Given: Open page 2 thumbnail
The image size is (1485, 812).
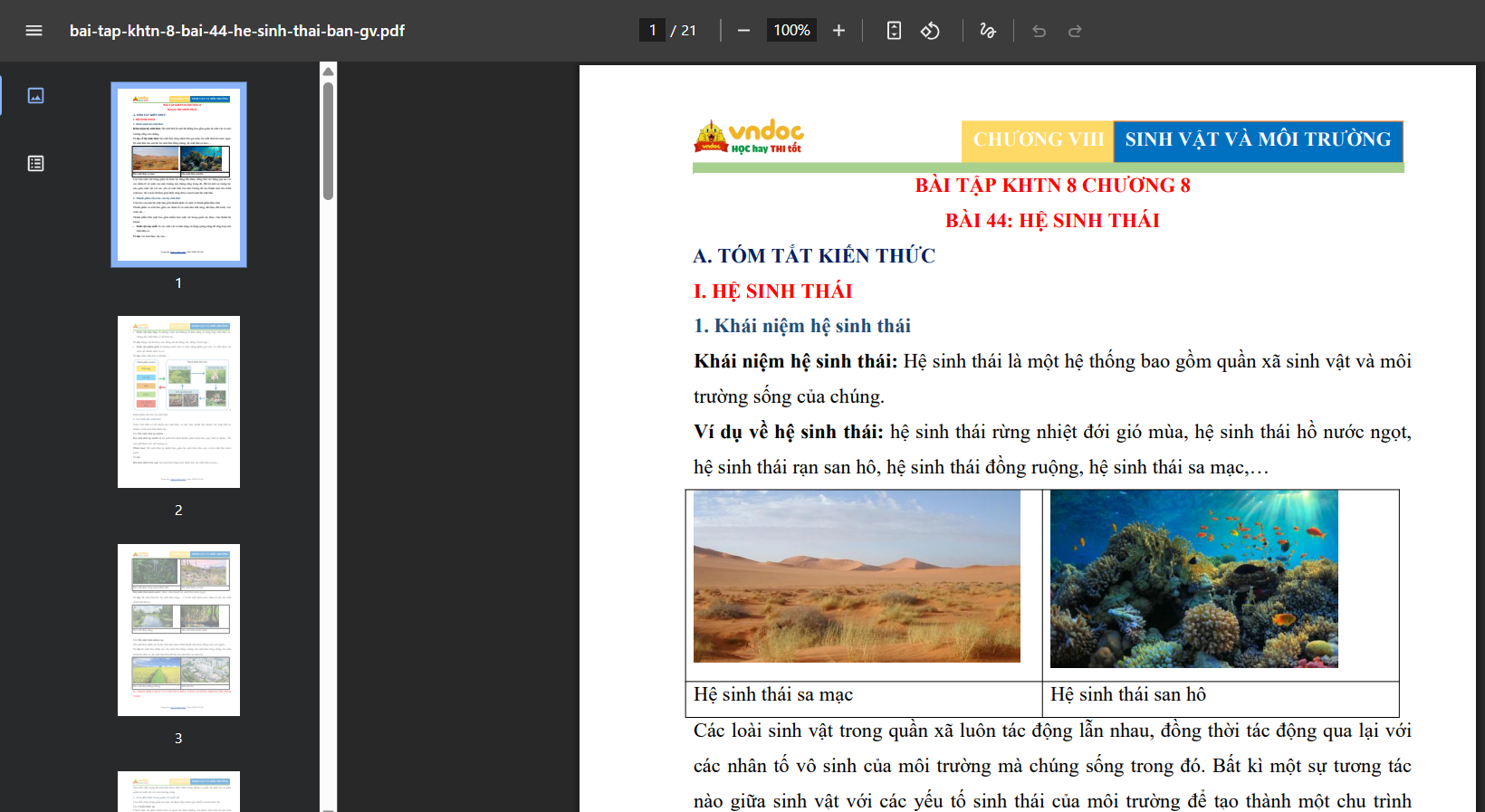Looking at the screenshot, I should [178, 402].
